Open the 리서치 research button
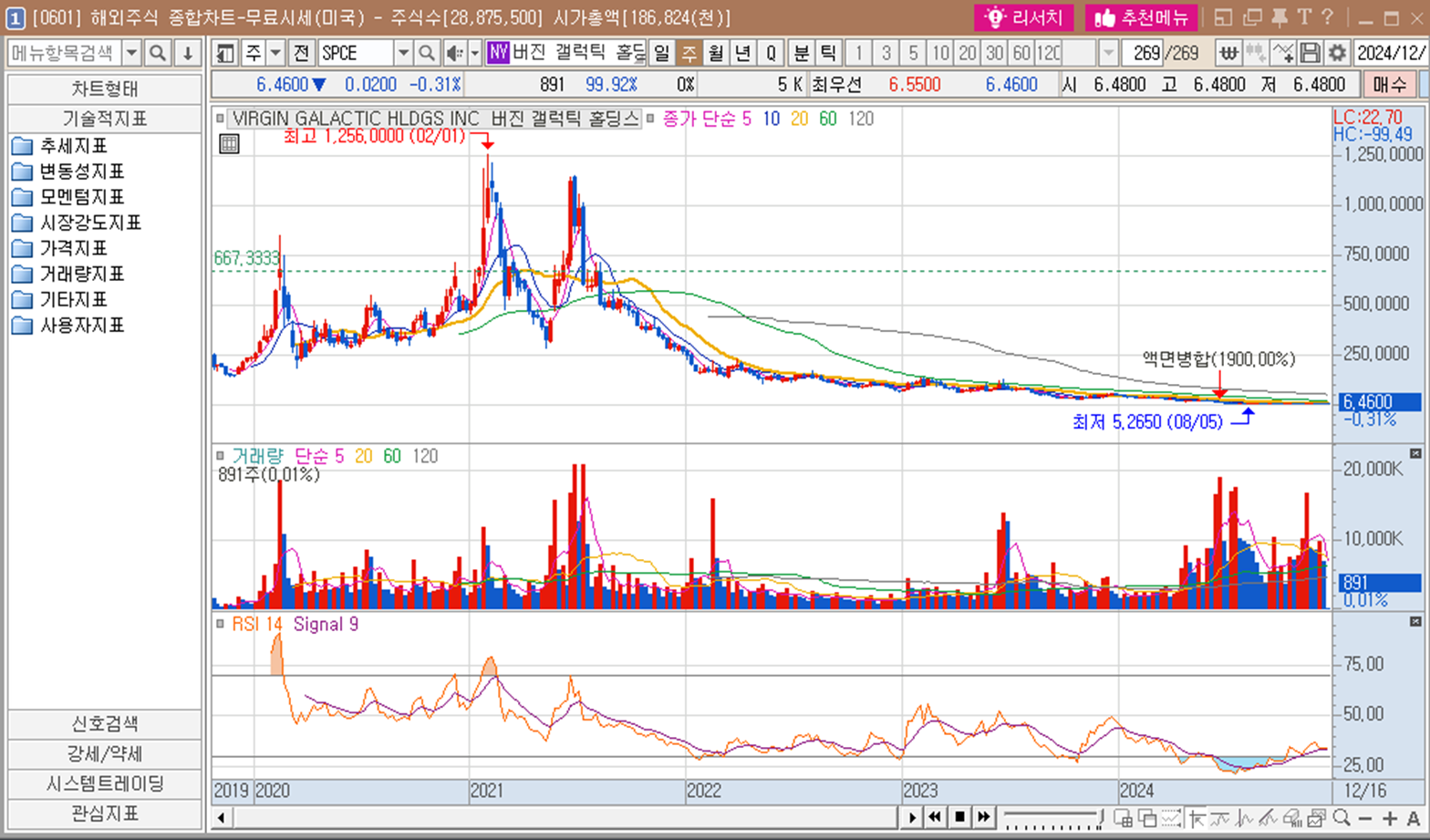Viewport: 1430px width, 840px height. click(1024, 17)
